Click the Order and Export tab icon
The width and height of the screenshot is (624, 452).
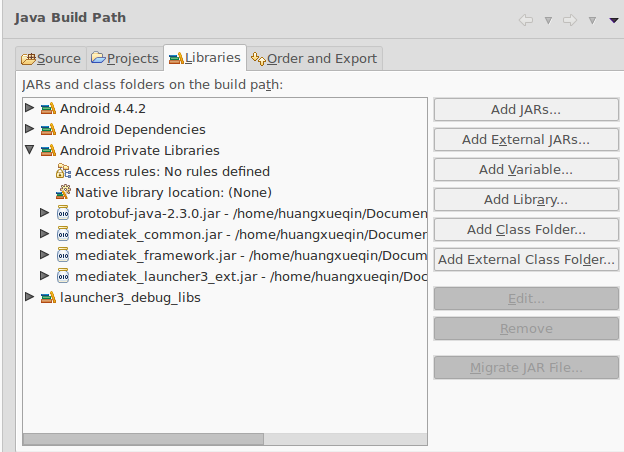258,59
